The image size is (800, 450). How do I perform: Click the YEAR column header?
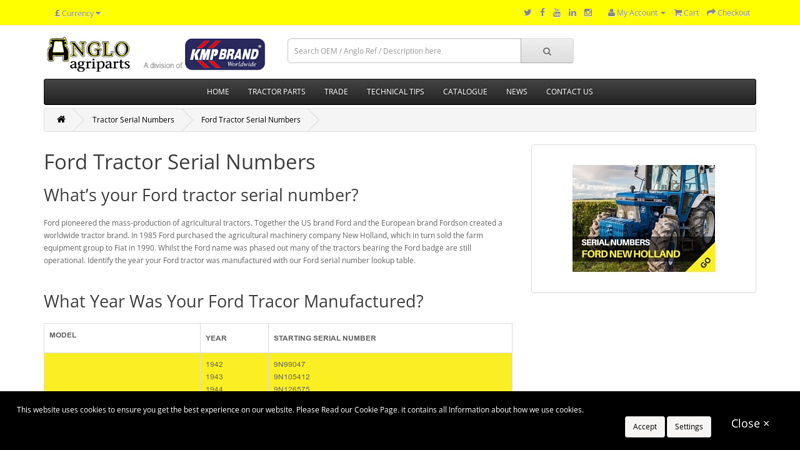tap(216, 338)
